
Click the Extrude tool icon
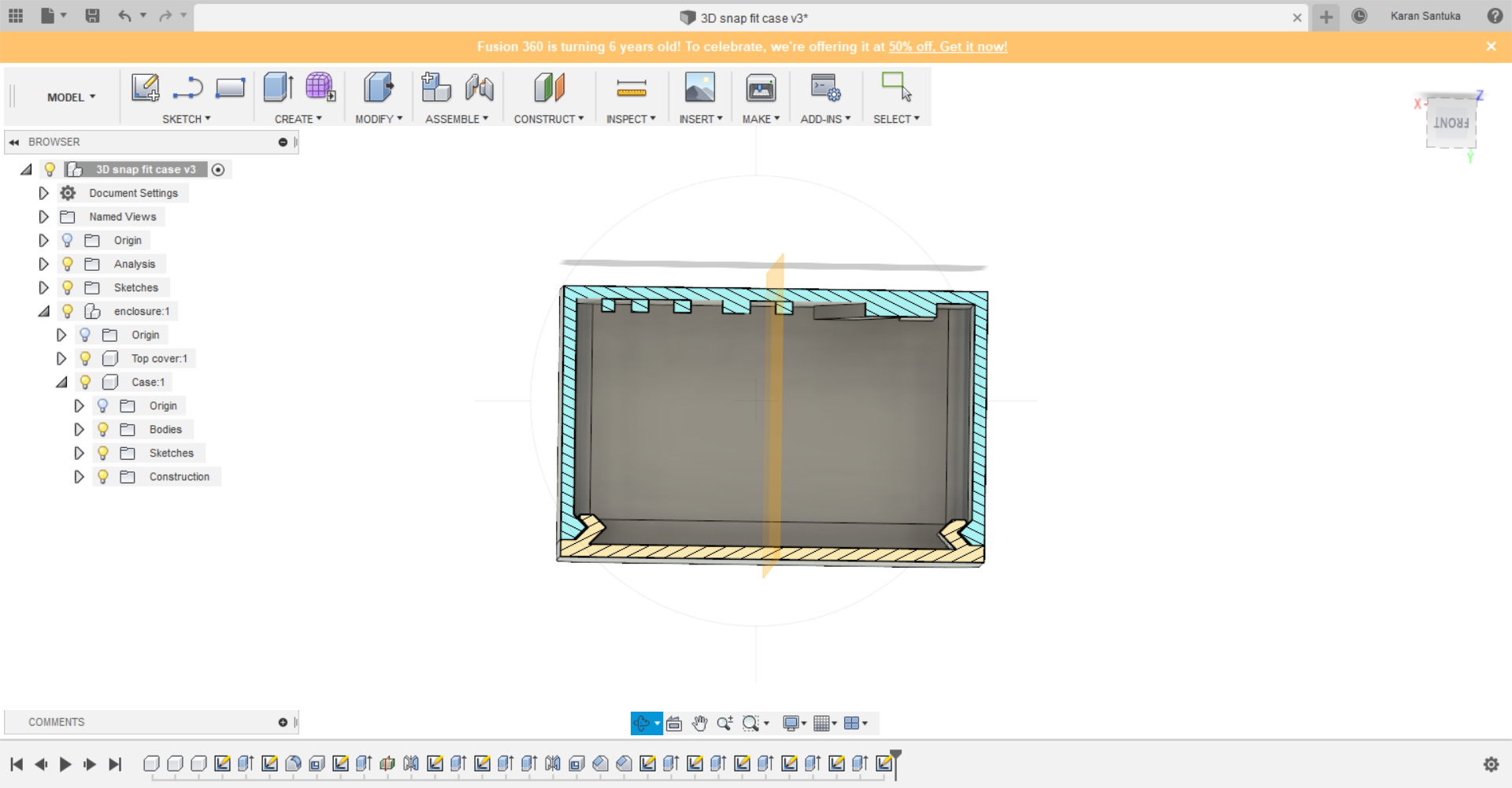(x=279, y=87)
